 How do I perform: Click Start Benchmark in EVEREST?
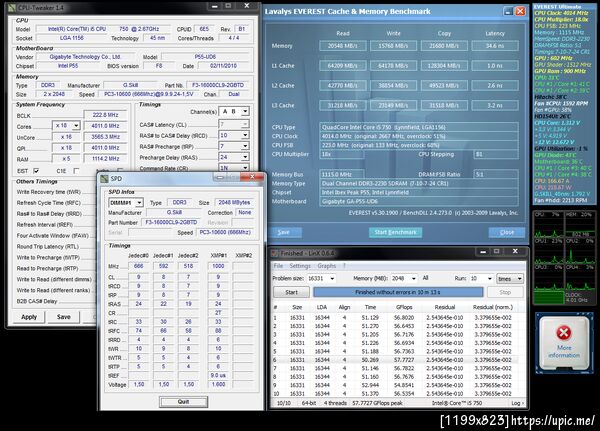tap(395, 232)
